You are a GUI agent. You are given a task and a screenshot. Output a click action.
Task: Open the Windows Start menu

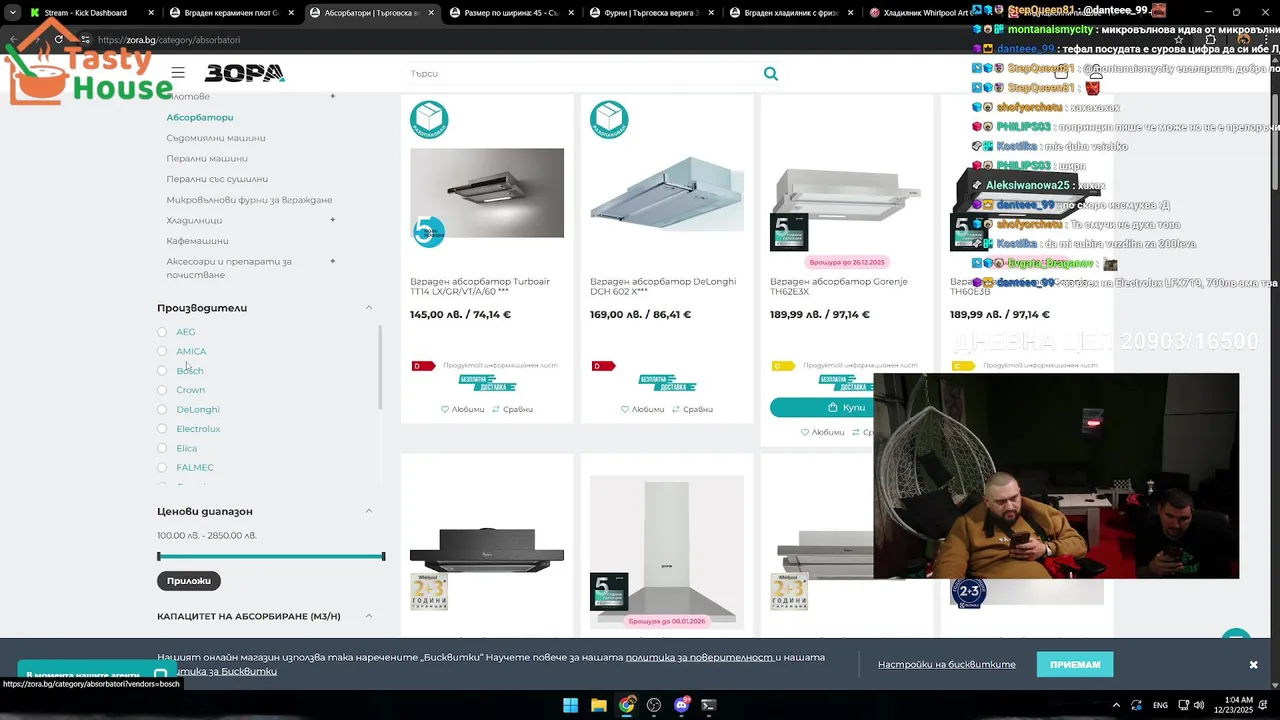tap(570, 705)
